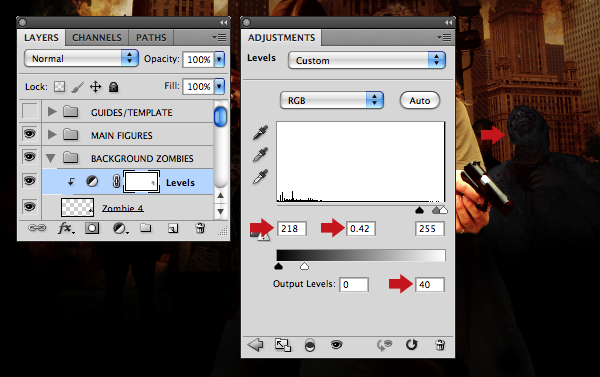Delete adjustment with Adjustments panel trash
Screen dimensions: 600x377
pos(440,345)
